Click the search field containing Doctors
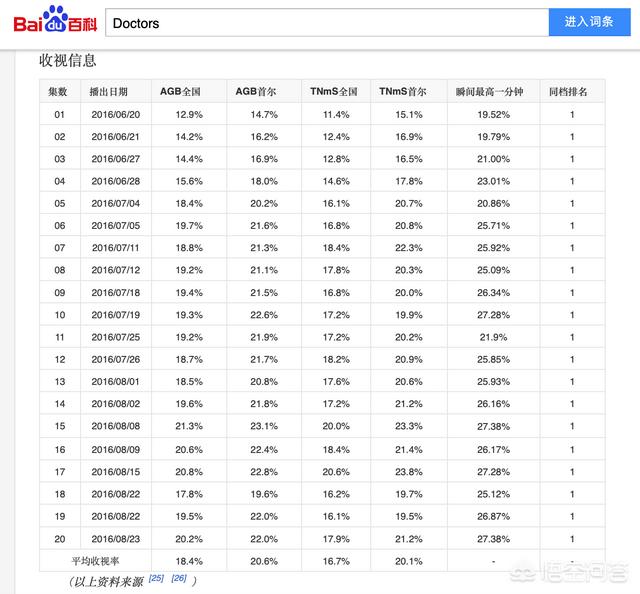Image resolution: width=640 pixels, height=594 pixels. click(327, 23)
